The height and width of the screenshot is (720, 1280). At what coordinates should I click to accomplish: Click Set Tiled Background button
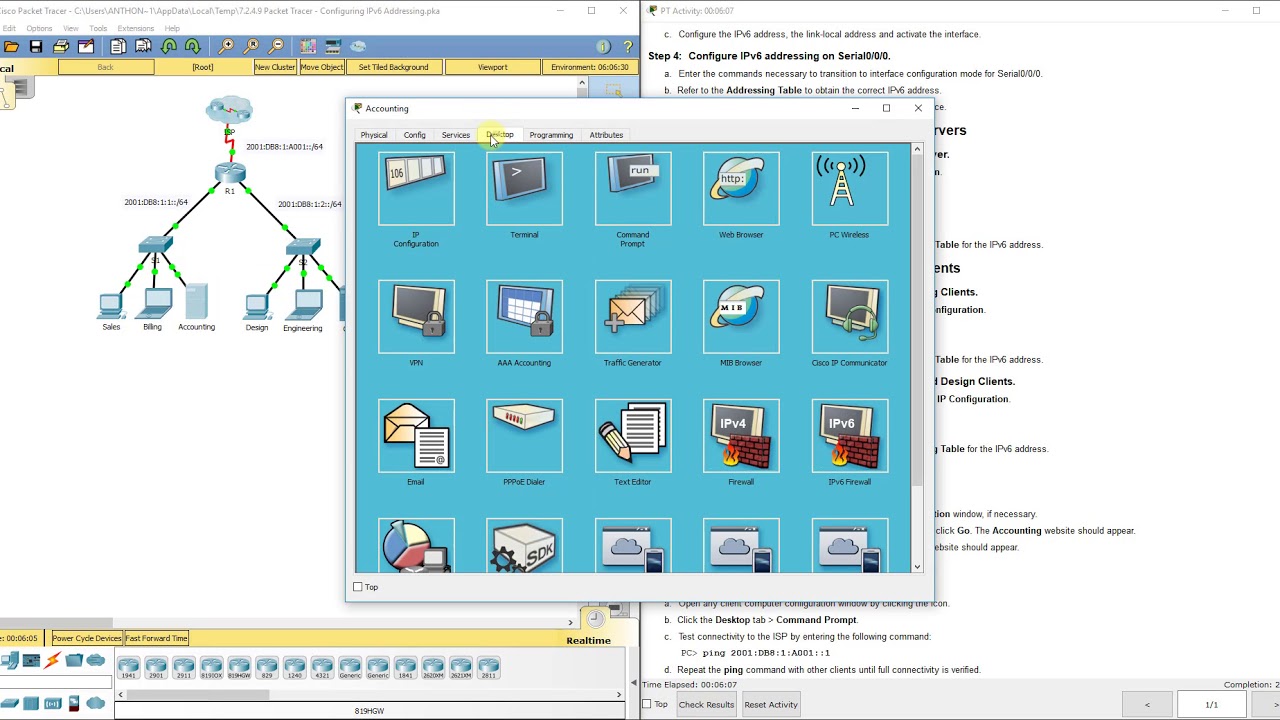(x=393, y=67)
